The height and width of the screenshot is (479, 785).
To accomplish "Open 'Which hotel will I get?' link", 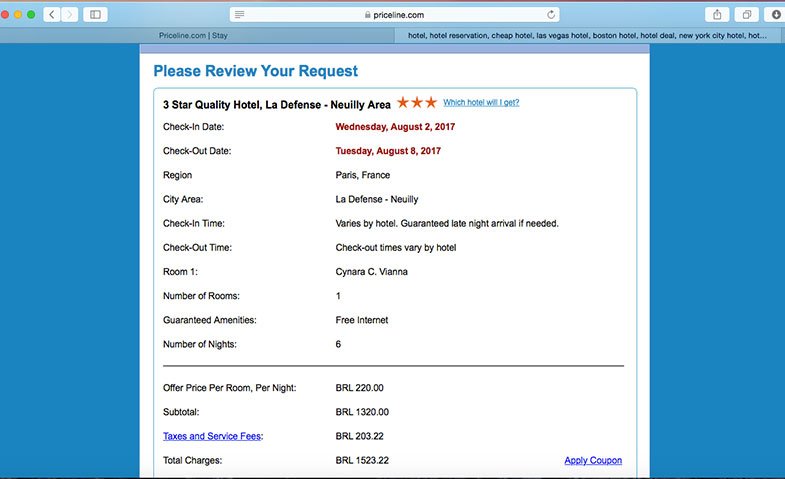I will pyautogui.click(x=481, y=102).
